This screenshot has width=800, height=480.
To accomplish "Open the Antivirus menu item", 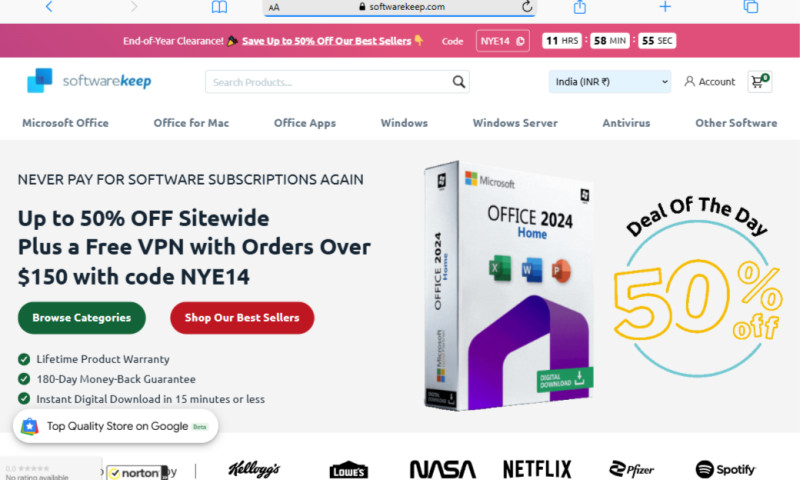I will tap(626, 123).
